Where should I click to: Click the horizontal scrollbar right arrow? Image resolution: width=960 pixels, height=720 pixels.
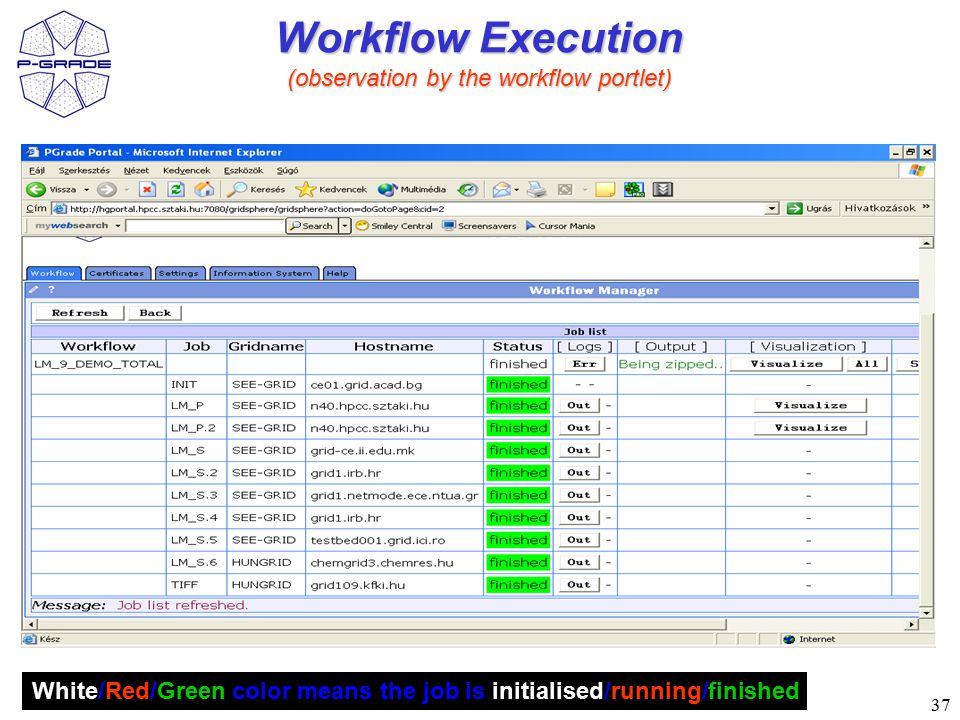[912, 624]
